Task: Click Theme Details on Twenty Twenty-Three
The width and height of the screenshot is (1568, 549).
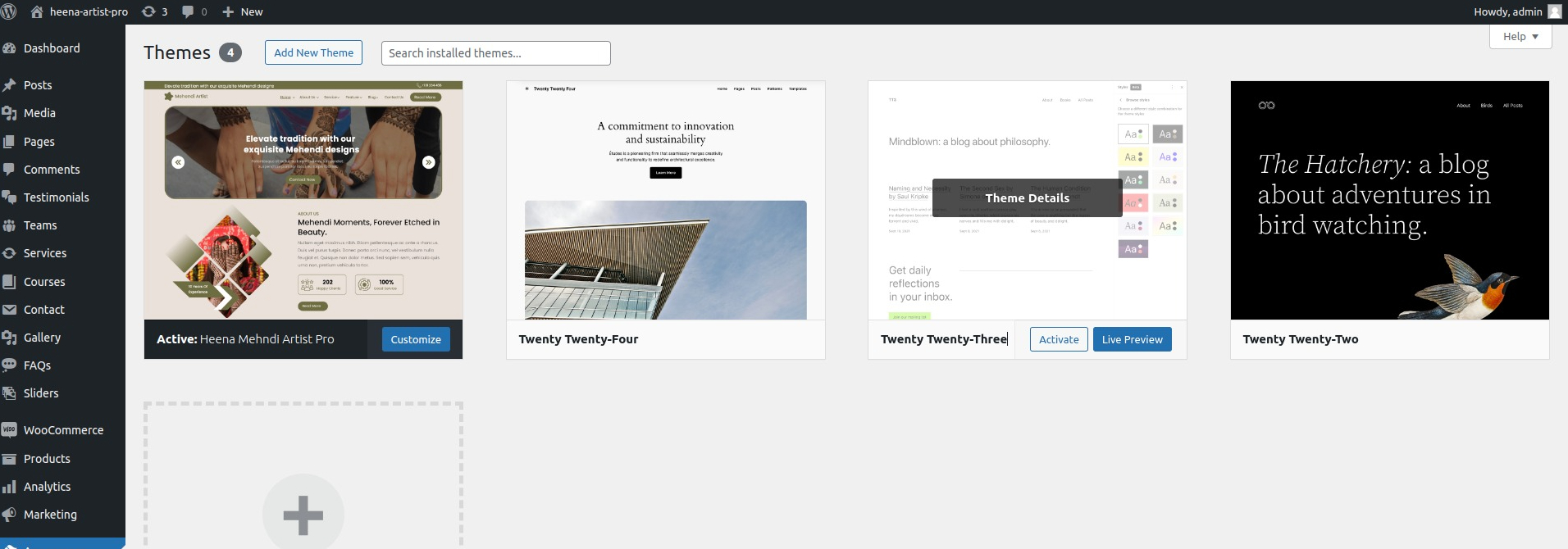Action: click(1028, 198)
